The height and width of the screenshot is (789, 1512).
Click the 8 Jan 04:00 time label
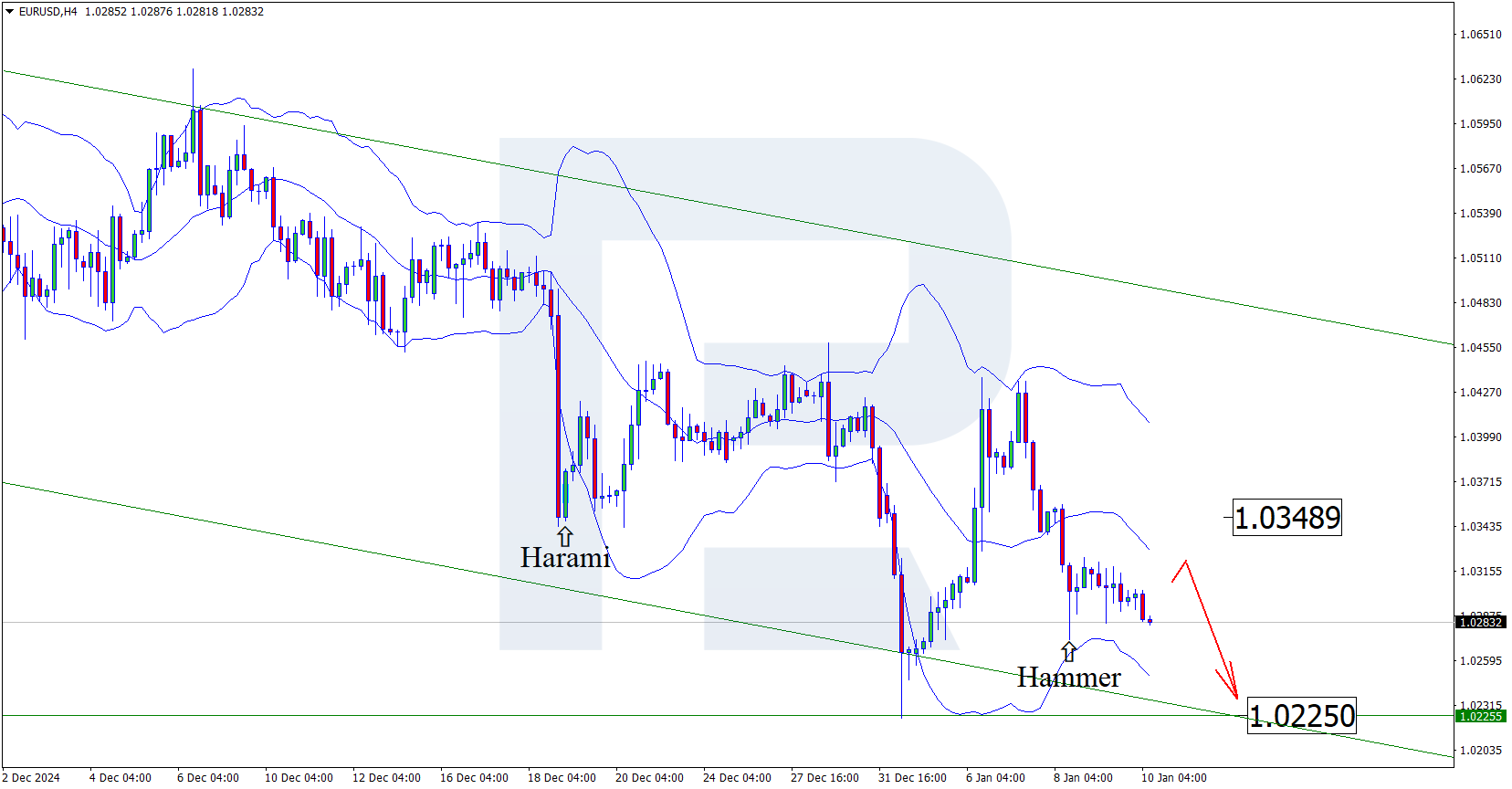(x=1083, y=778)
